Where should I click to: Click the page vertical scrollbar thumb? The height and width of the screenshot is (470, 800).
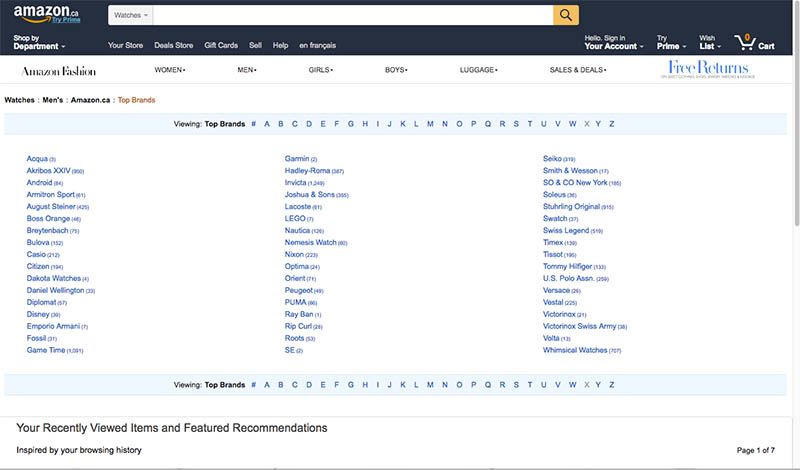click(x=796, y=112)
